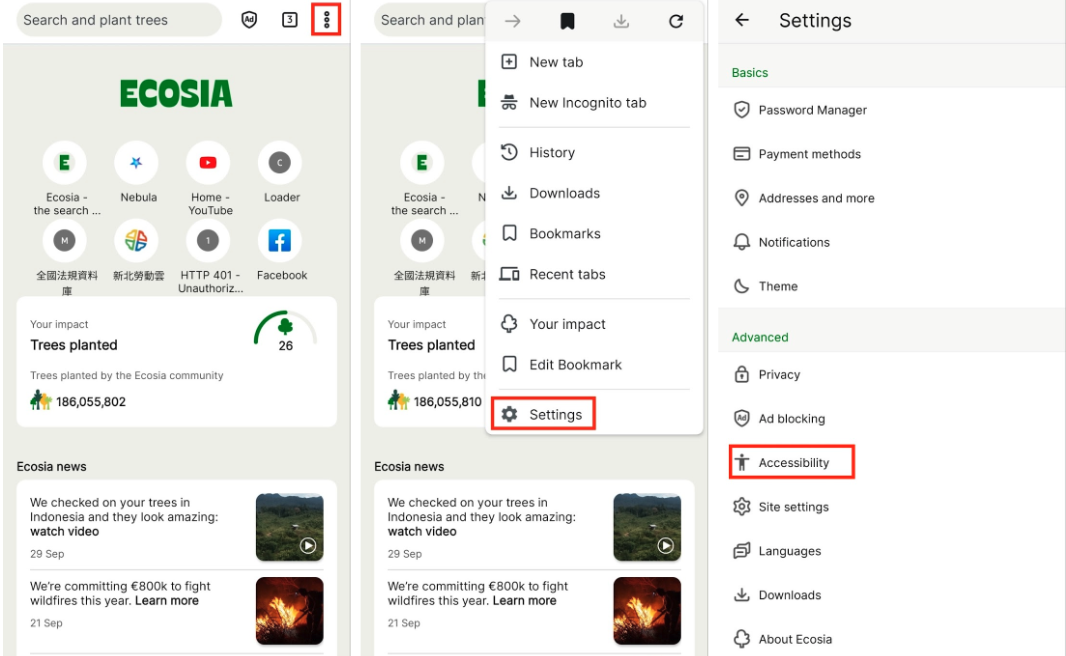Viewport: 1066px width, 656px height.
Task: Click the '29 Sep' date on the left screen
Action: (47, 554)
